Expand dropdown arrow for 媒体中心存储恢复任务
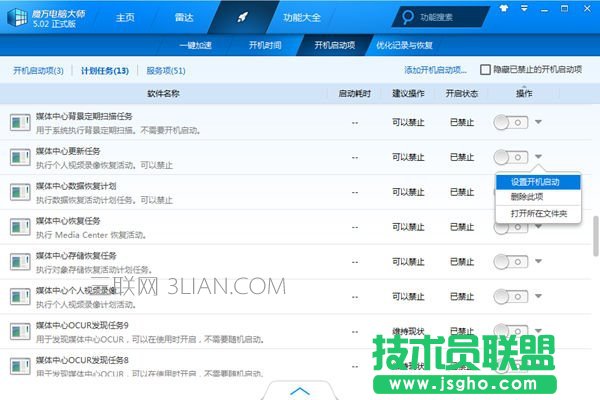600x400 pixels. tap(540, 261)
